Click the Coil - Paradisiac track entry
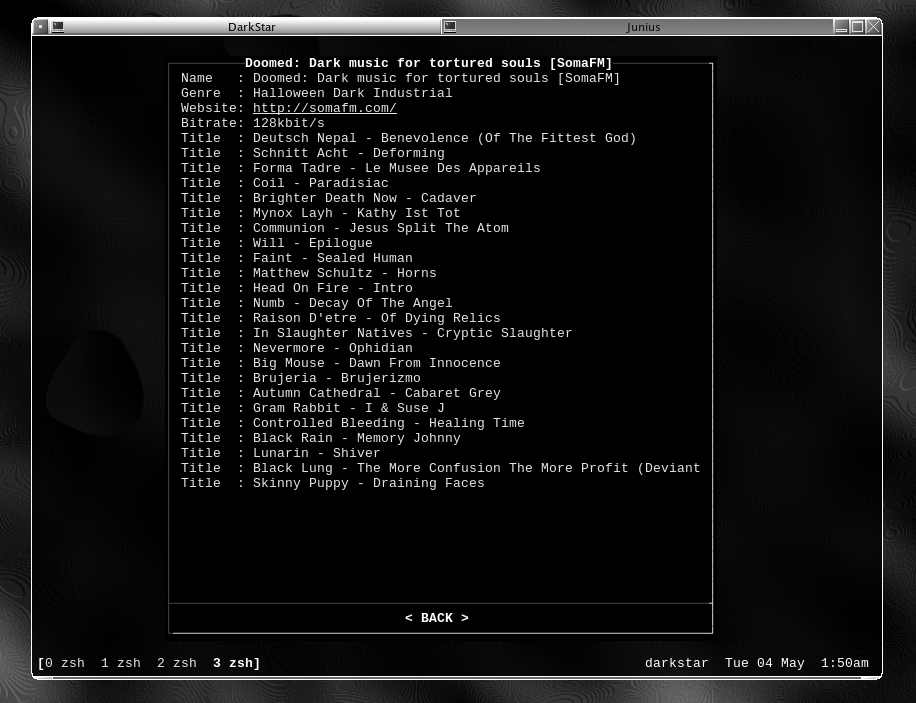 pos(320,183)
